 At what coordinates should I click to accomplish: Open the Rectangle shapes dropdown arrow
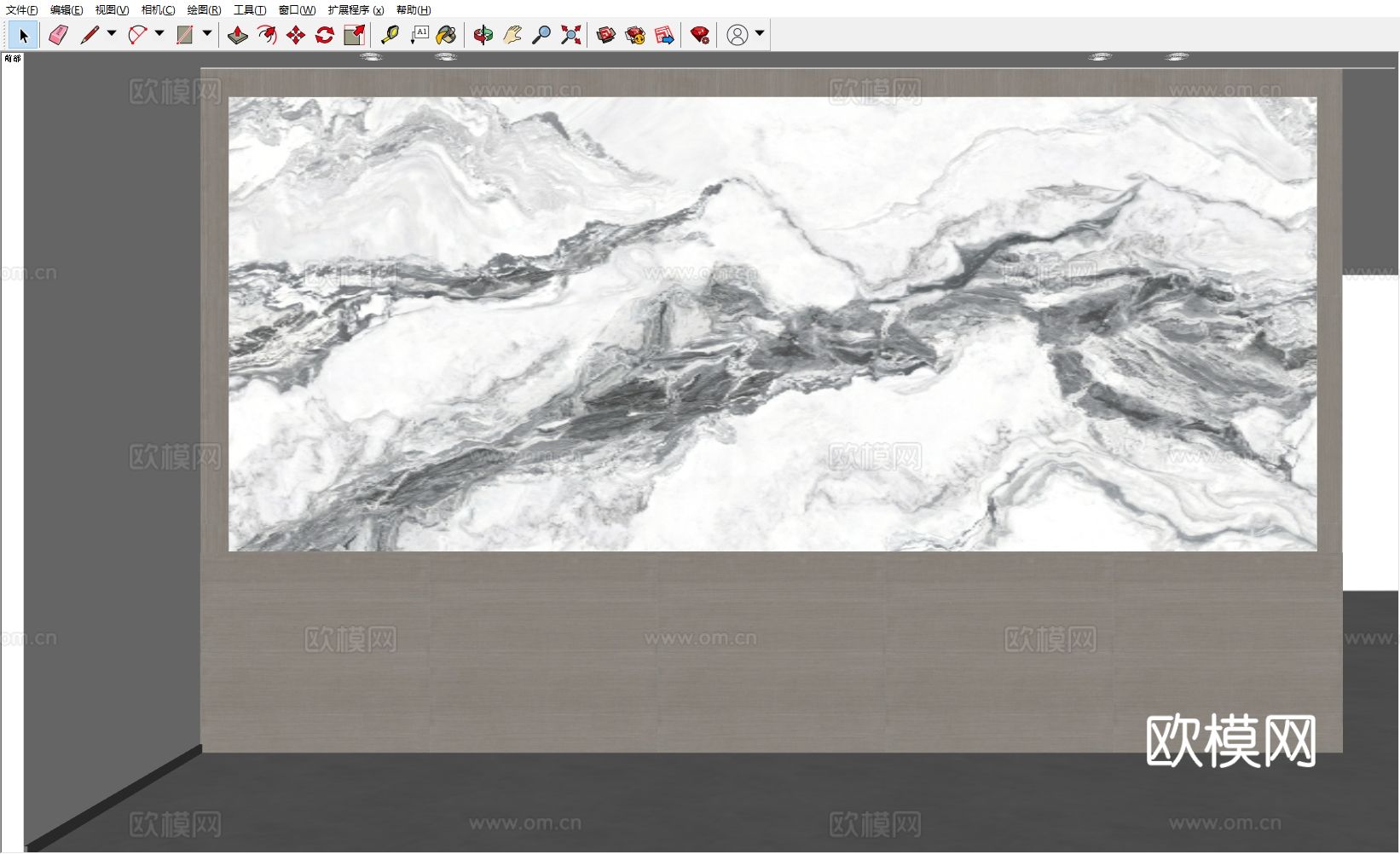[x=207, y=34]
